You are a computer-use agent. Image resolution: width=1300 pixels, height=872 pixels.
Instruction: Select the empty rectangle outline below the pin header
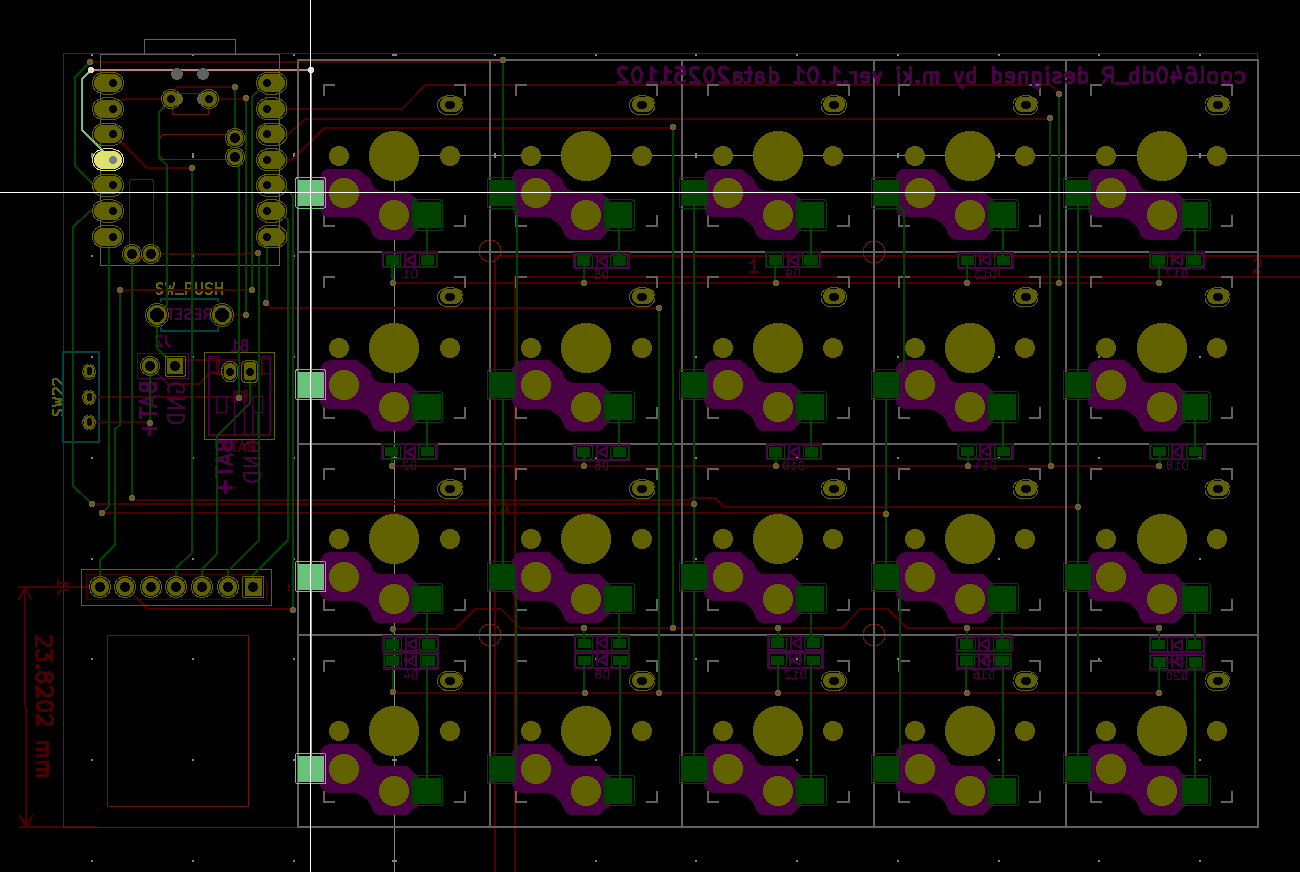coord(178,720)
